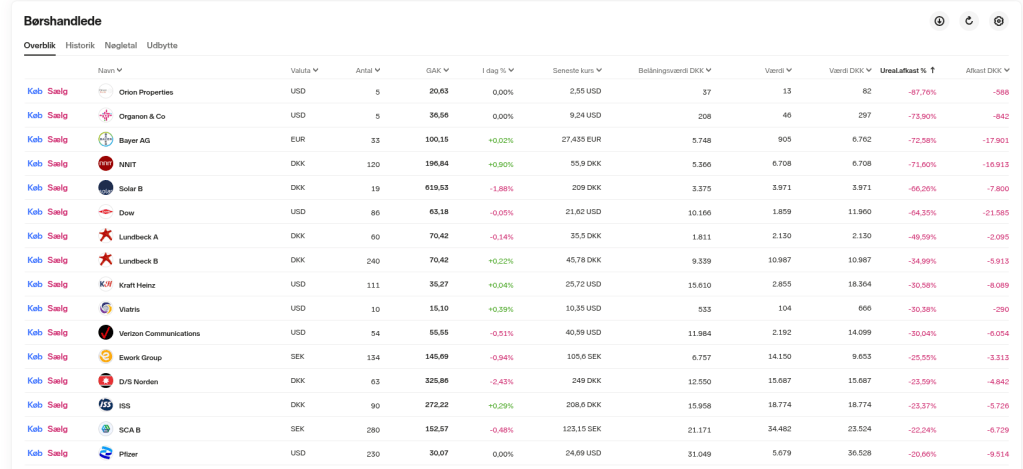Click the Verizon Communications logo icon
Screen dimensions: 1023x469
tap(106, 333)
